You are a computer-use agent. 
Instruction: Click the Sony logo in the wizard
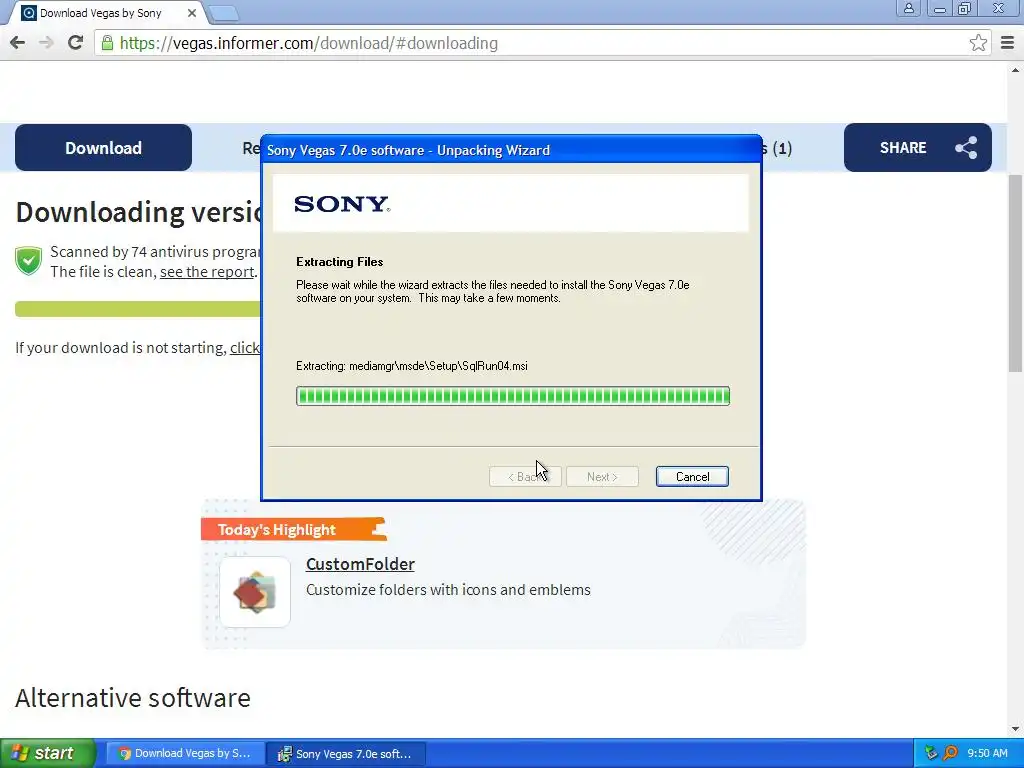pyautogui.click(x=342, y=204)
